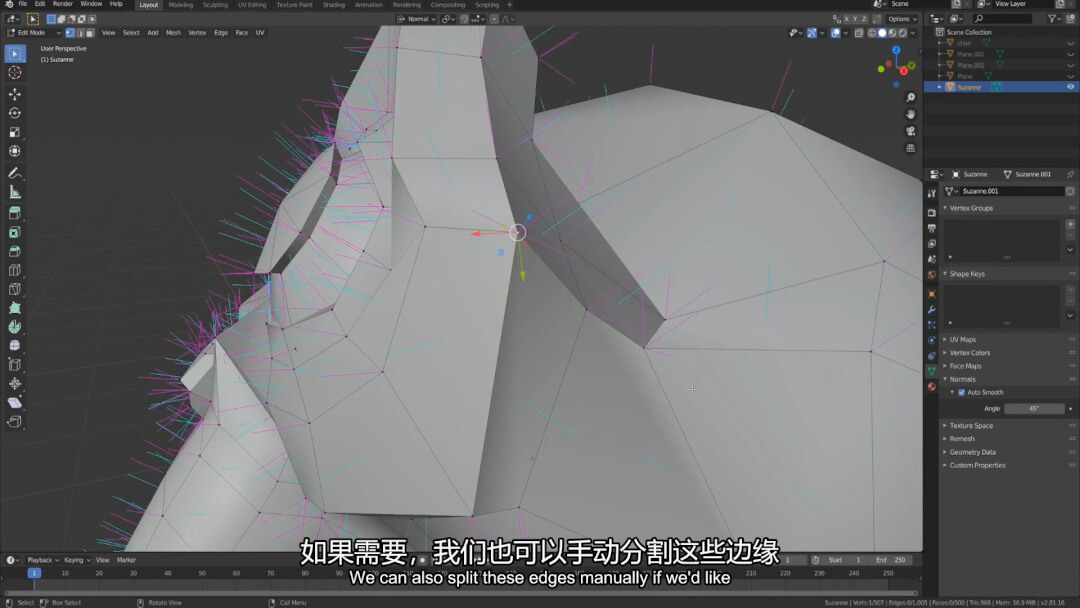The image size is (1080, 608).
Task: Toggle X-ray view button
Action: 859,32
